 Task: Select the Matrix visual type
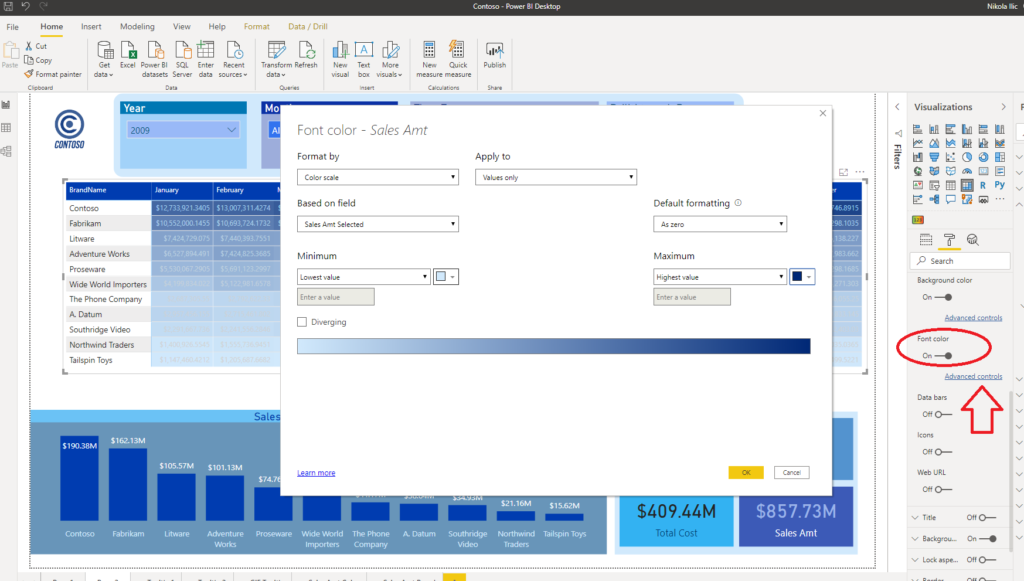point(967,185)
